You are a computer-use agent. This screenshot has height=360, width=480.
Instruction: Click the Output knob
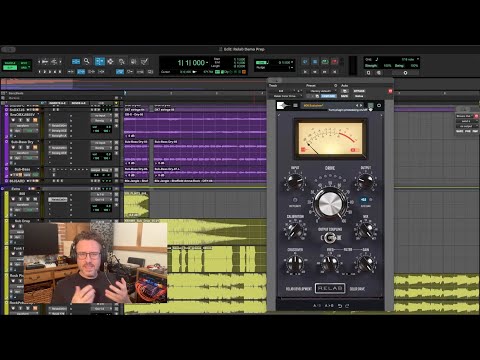tap(366, 181)
